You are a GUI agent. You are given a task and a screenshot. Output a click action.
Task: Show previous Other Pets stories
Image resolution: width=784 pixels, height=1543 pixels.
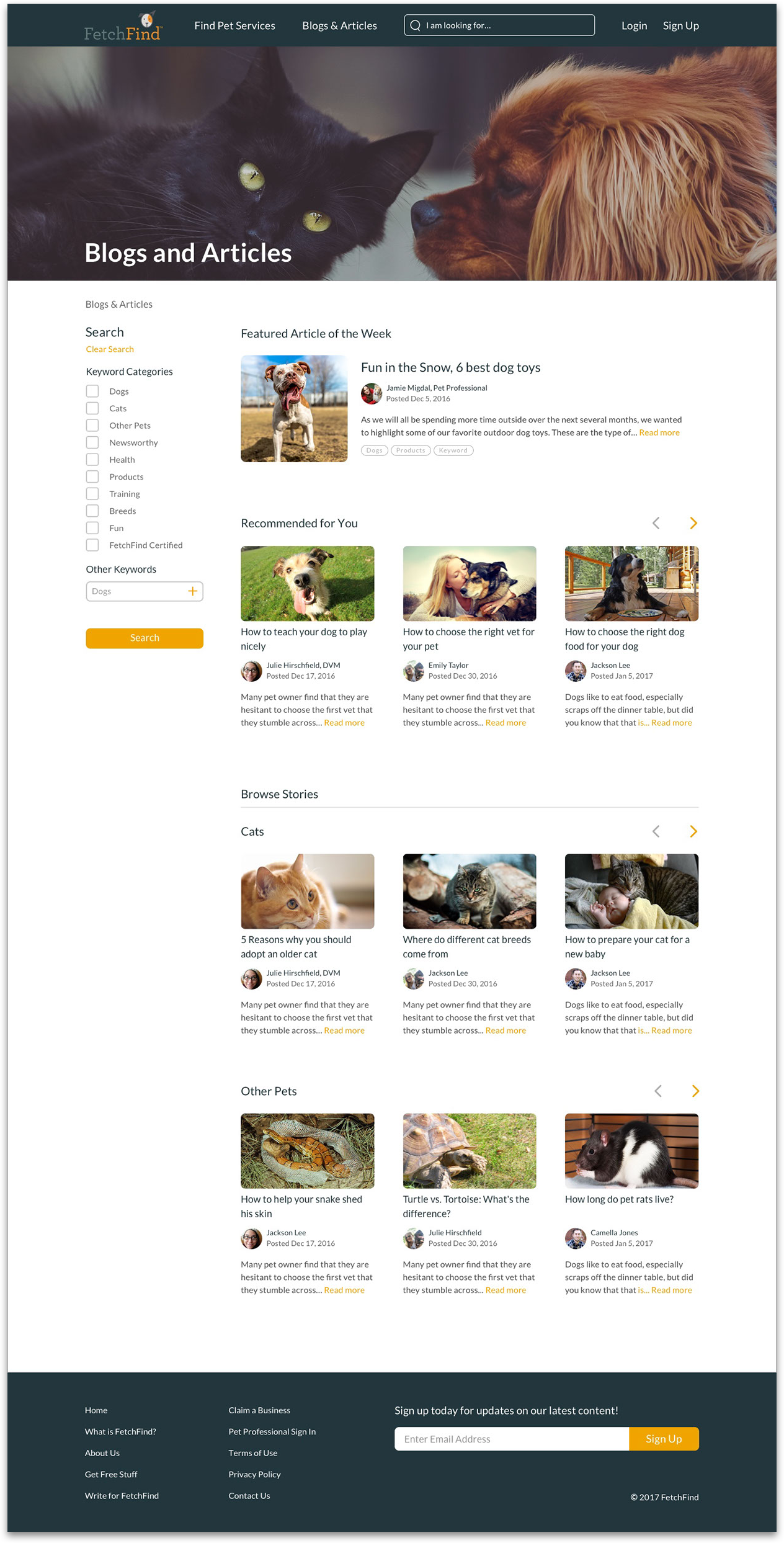[x=658, y=1091]
